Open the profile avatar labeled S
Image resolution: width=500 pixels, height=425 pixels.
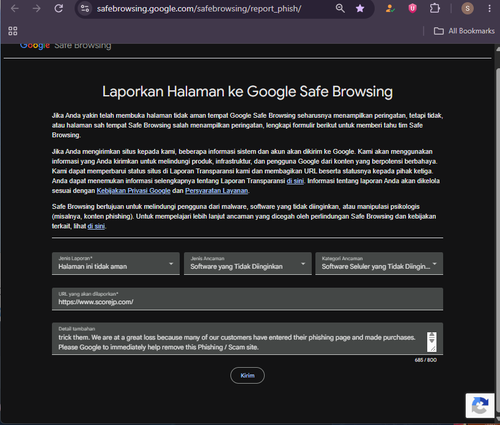coord(467,8)
